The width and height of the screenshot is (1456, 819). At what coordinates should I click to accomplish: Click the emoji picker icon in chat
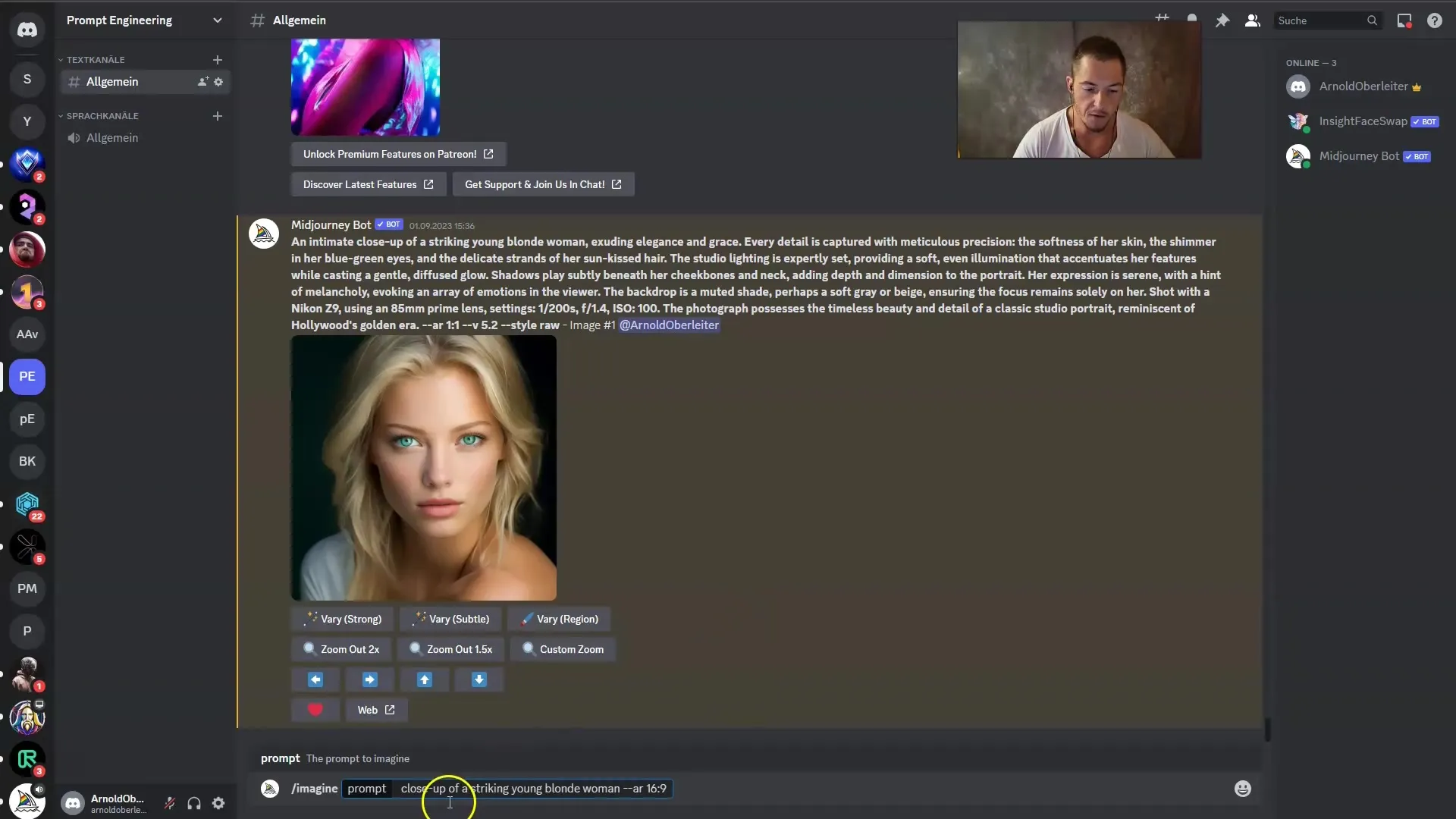[x=1244, y=789]
